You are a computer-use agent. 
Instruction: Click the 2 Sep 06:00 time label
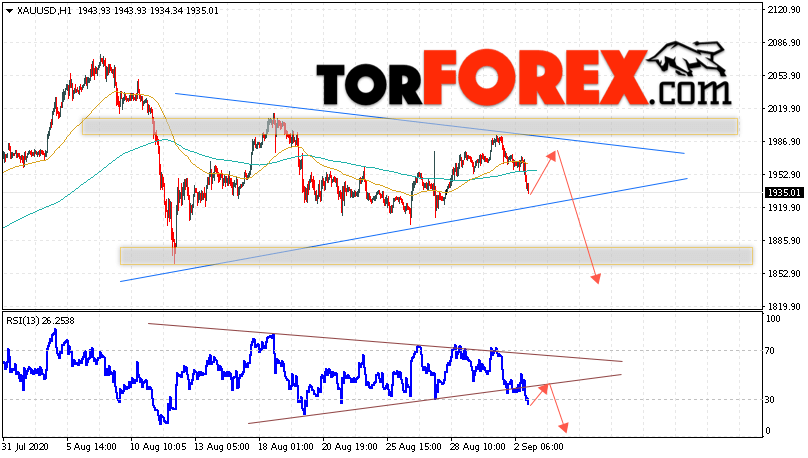tap(540, 447)
